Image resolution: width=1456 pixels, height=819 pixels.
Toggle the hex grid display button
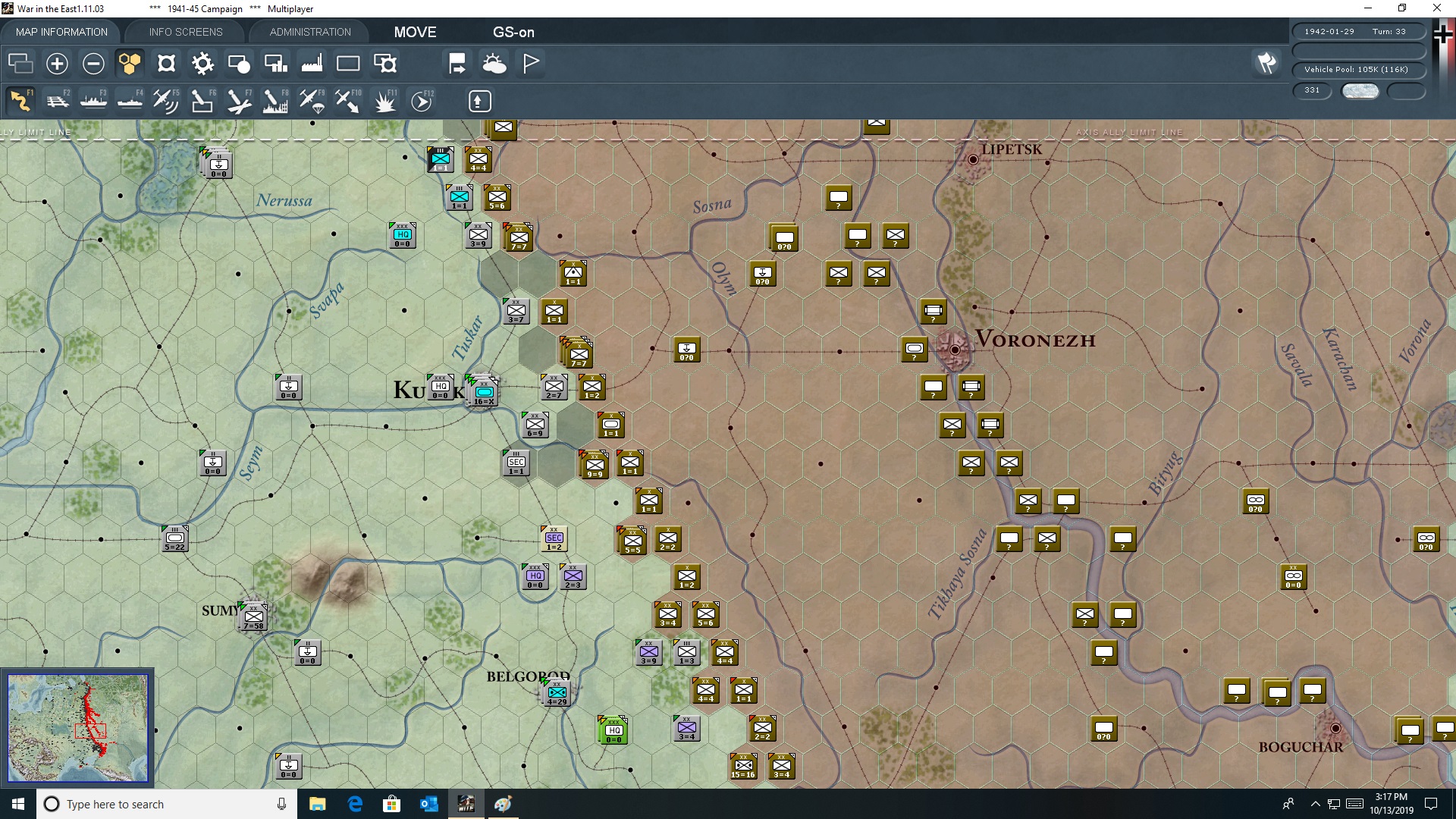[x=129, y=63]
